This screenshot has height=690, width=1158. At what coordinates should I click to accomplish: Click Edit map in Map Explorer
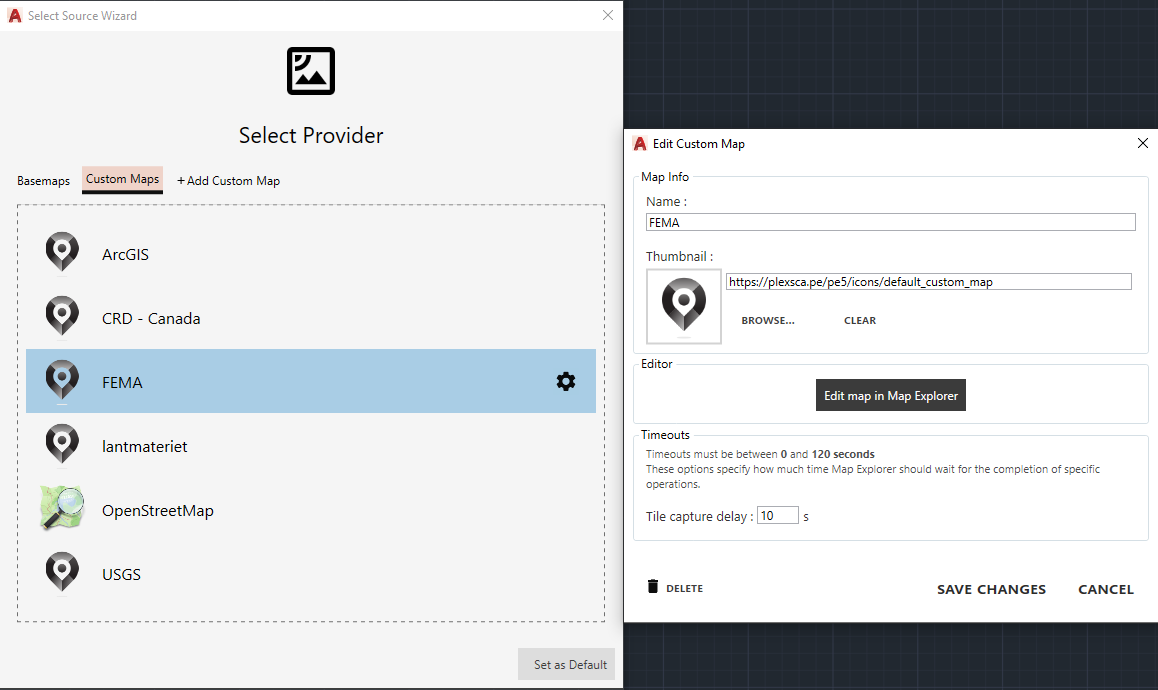[891, 395]
